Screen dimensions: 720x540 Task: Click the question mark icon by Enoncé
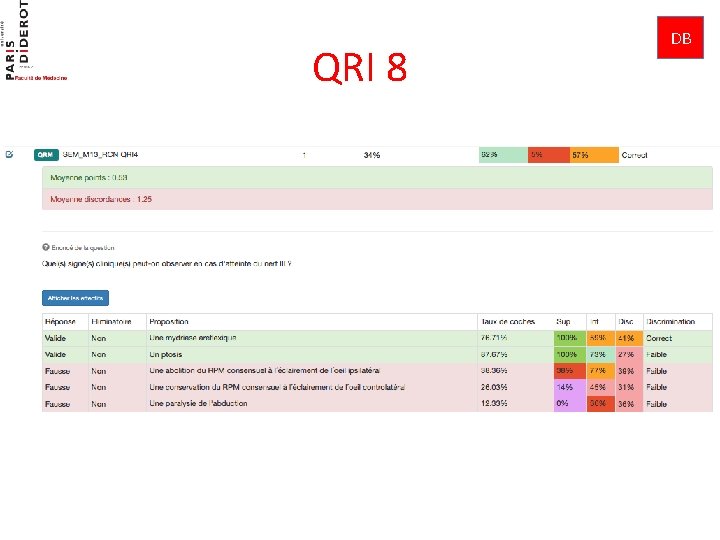coord(45,247)
